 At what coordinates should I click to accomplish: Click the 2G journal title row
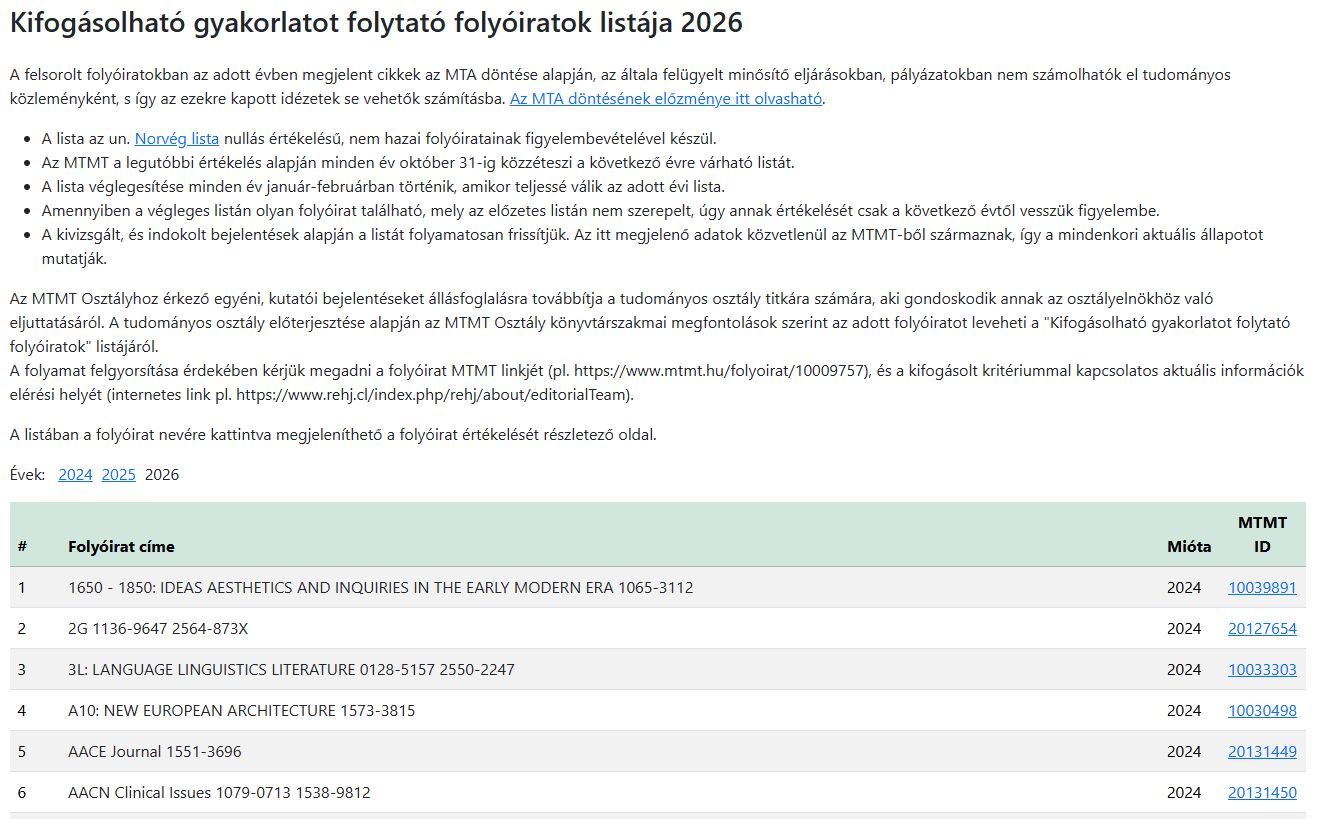[x=158, y=628]
